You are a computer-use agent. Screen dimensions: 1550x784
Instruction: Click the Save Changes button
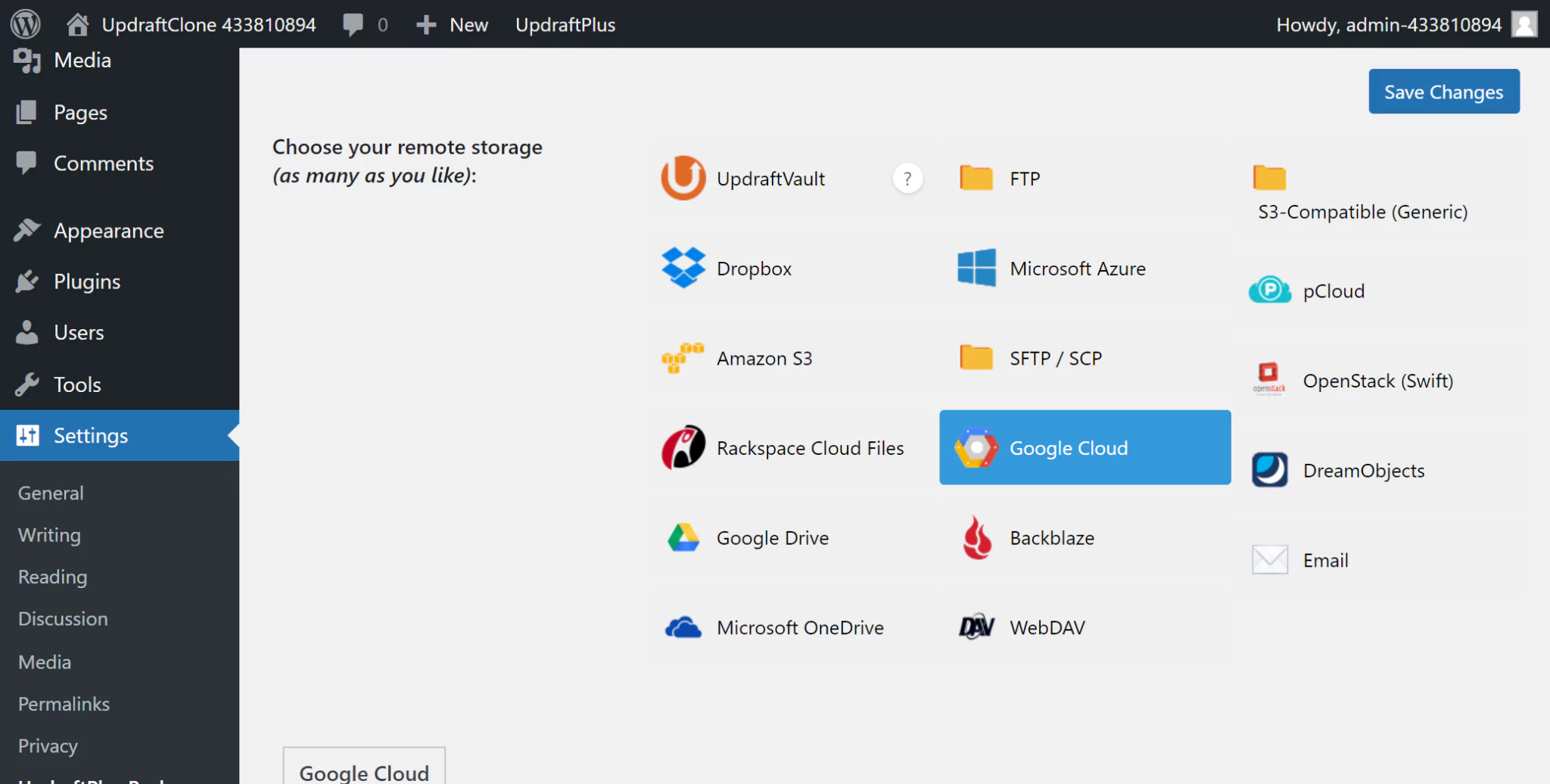tap(1443, 92)
